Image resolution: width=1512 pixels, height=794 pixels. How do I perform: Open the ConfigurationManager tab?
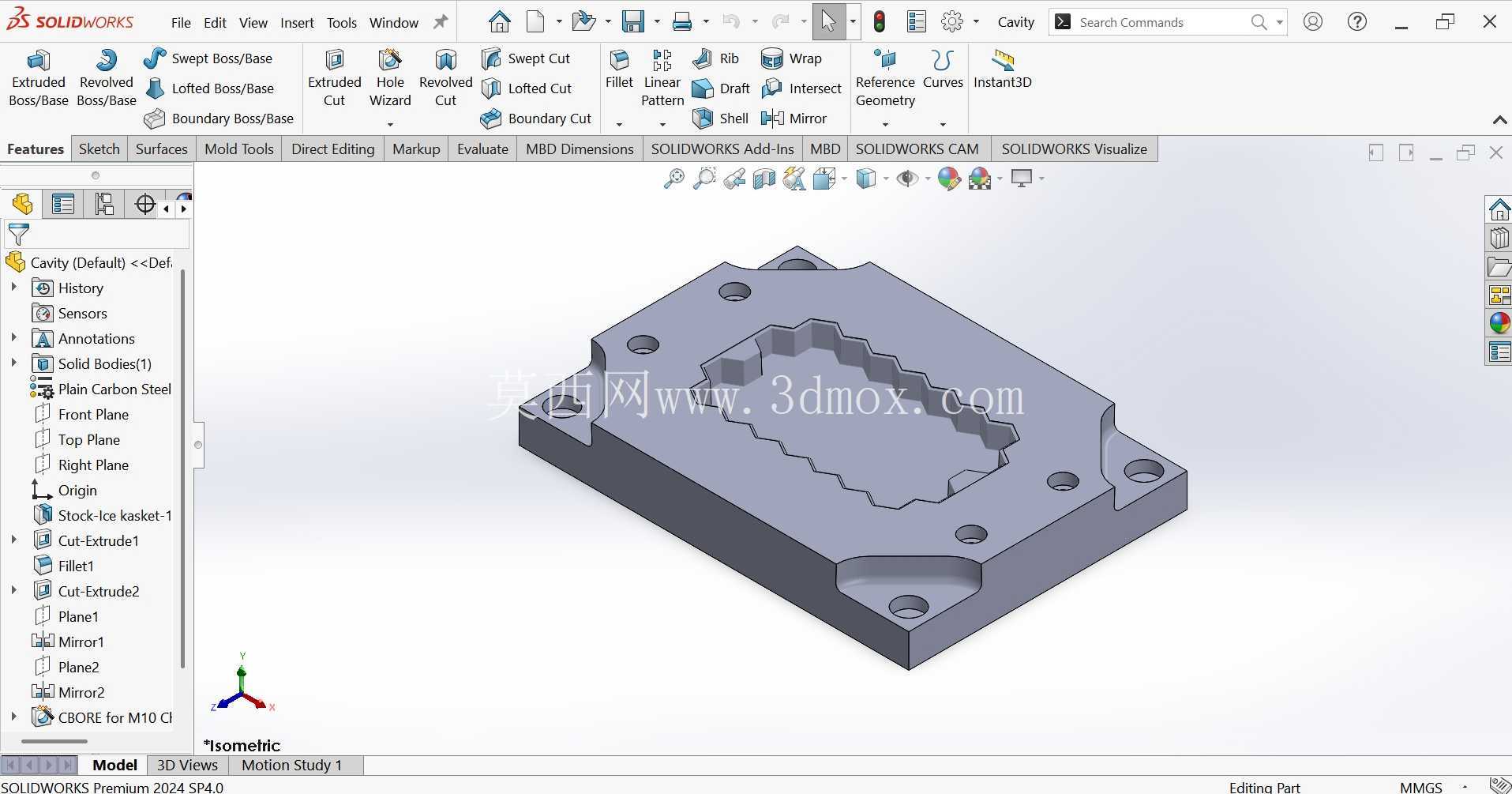[104, 205]
